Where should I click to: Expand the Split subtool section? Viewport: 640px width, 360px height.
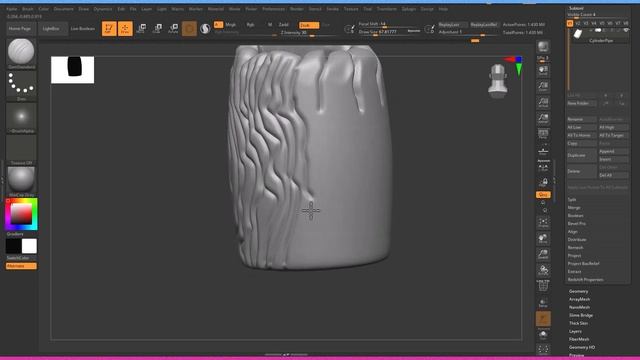pyautogui.click(x=572, y=200)
